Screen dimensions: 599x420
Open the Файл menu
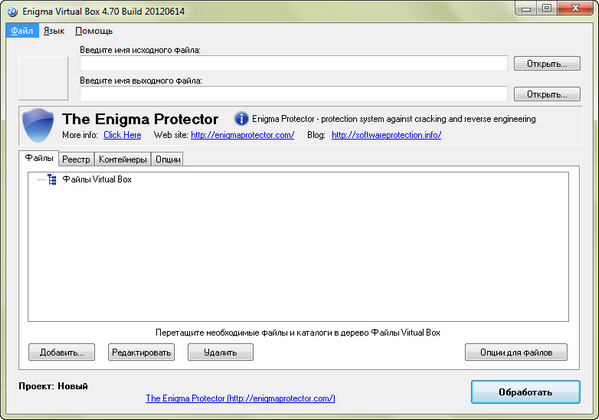click(22, 31)
